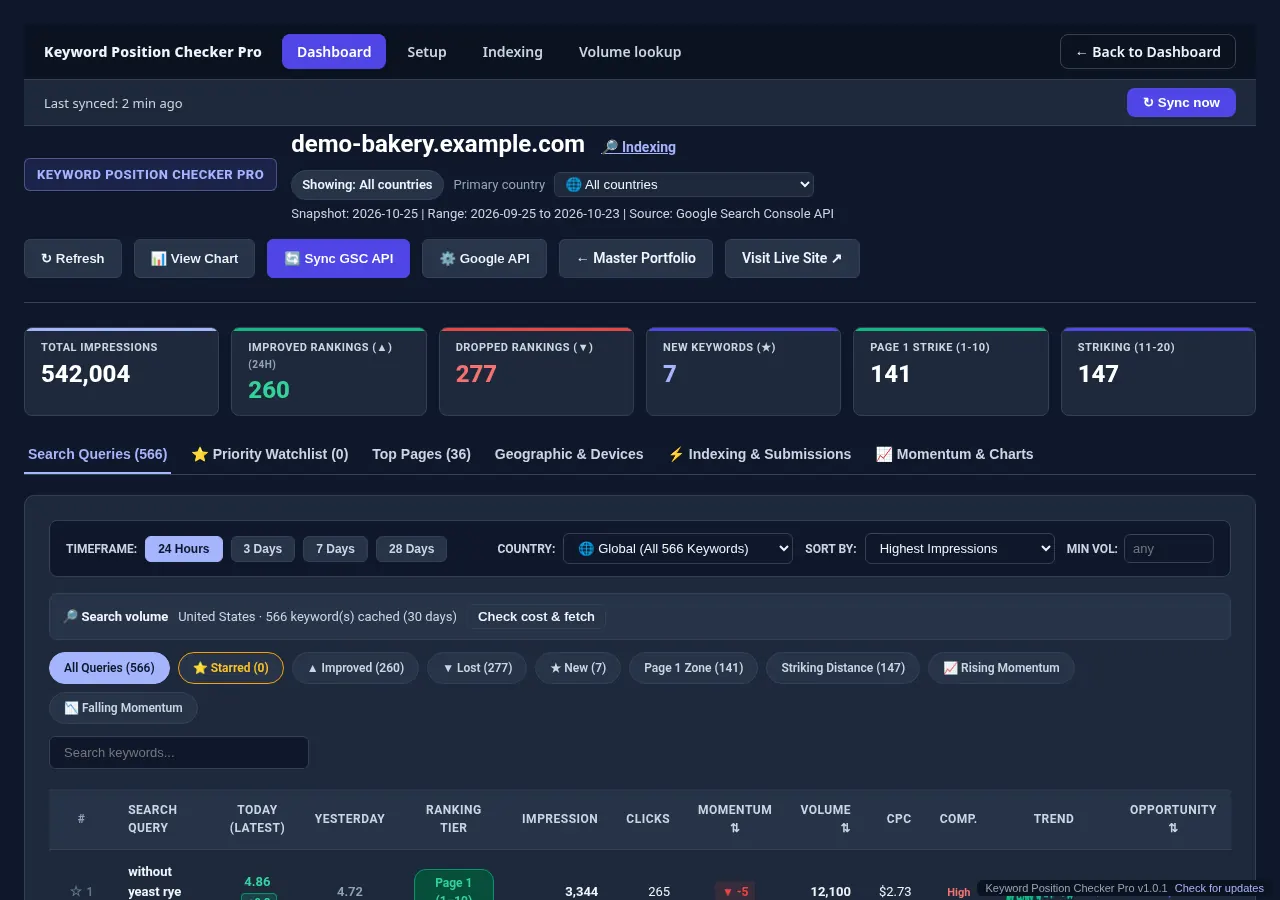Viewport: 1280px width, 900px height.
Task: Click Back to Dashboard button
Action: (1148, 52)
